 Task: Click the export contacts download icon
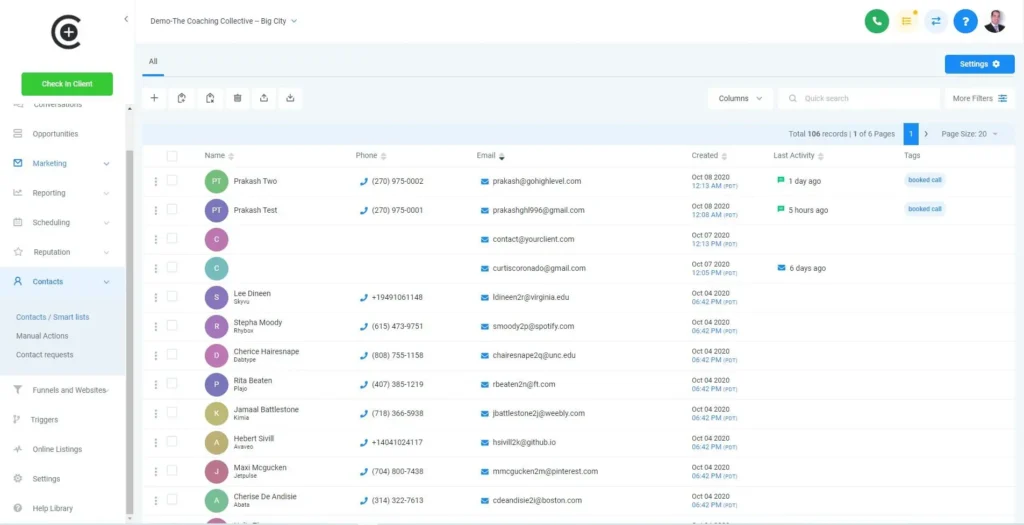coord(290,98)
